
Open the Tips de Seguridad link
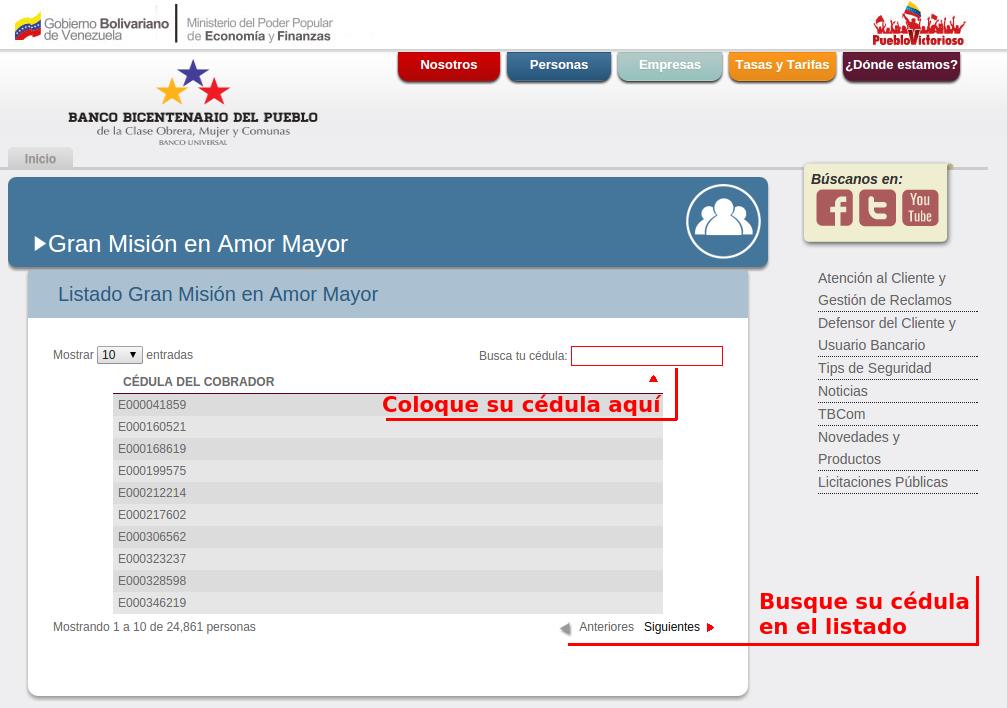(x=874, y=368)
